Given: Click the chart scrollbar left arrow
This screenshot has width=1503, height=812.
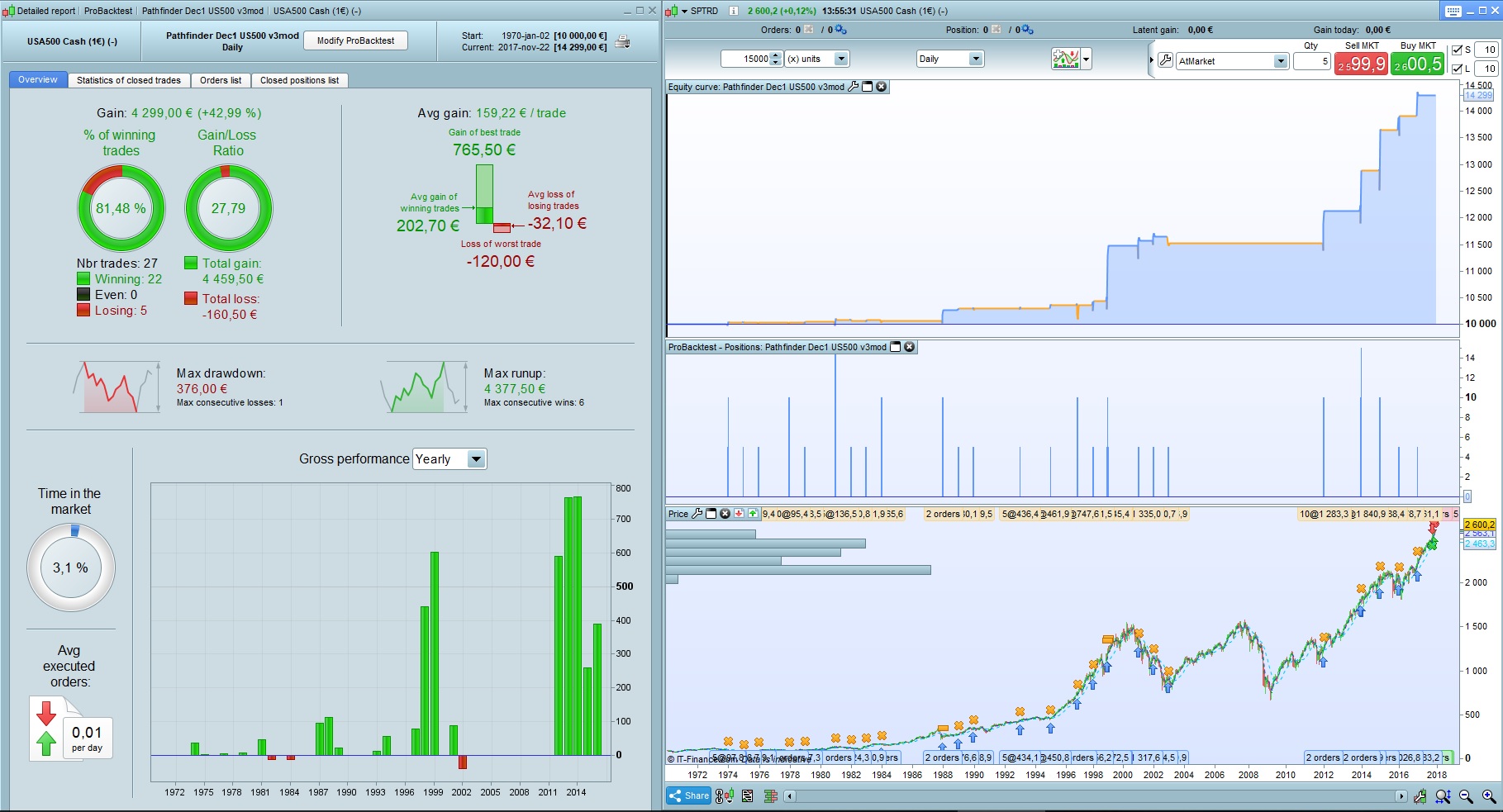Looking at the screenshot, I should [790, 796].
